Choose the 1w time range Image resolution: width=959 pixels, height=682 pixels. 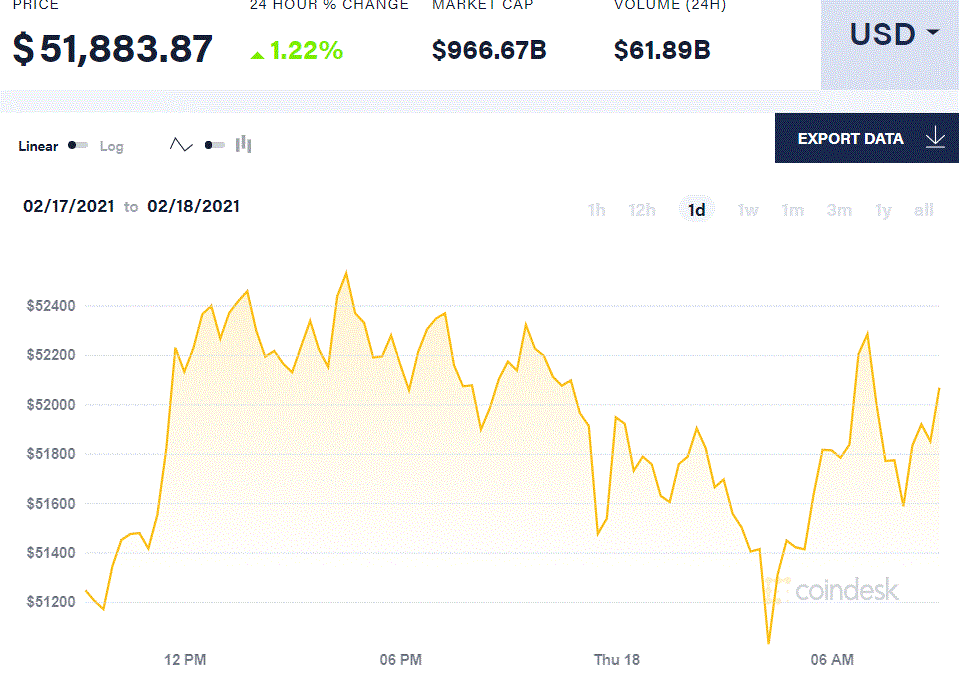point(748,210)
